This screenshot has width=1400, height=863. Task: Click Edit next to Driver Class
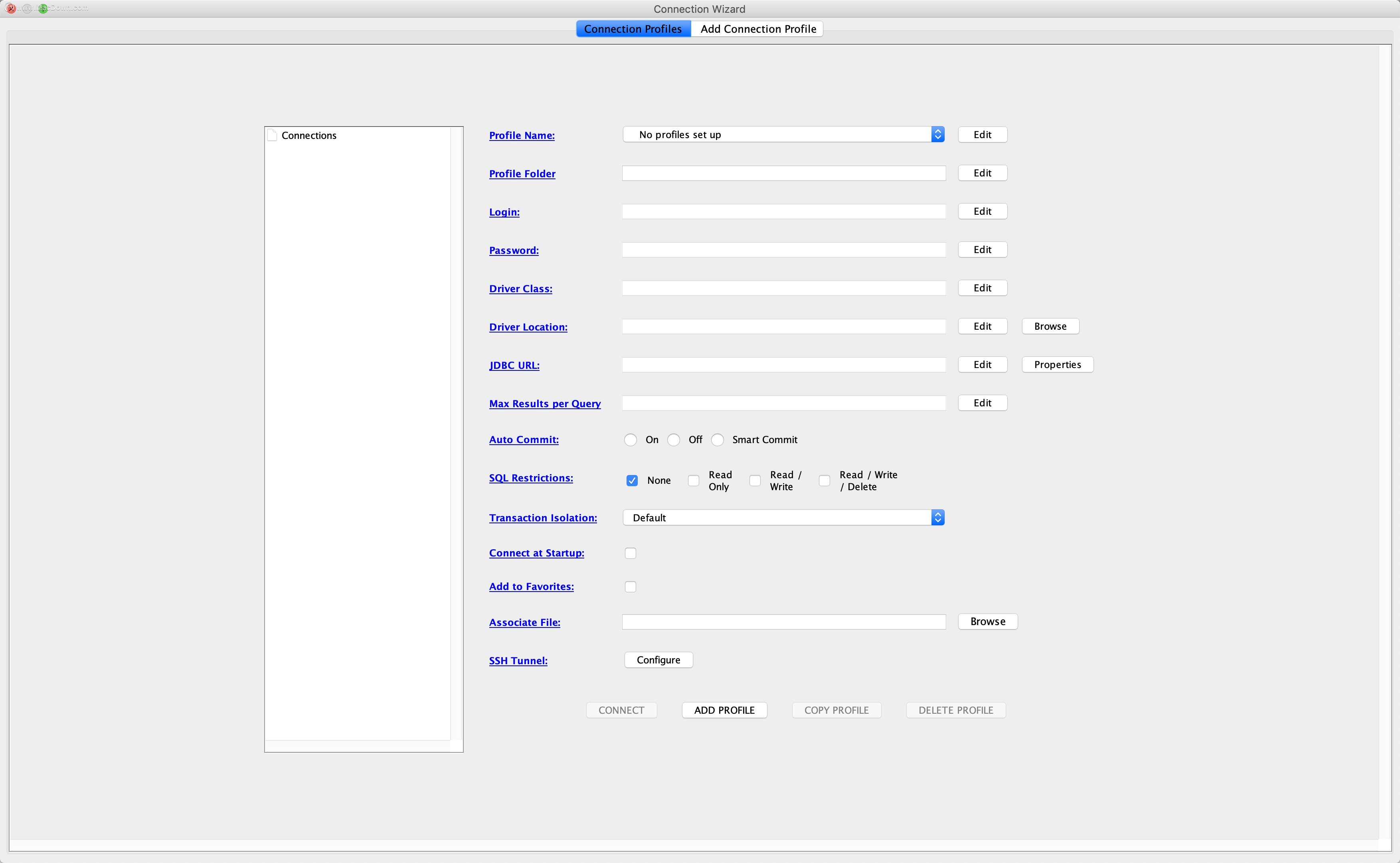pyautogui.click(x=983, y=288)
